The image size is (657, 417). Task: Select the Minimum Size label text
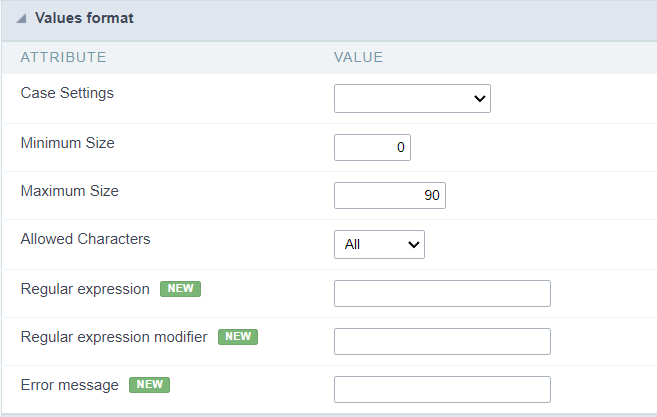(67, 143)
